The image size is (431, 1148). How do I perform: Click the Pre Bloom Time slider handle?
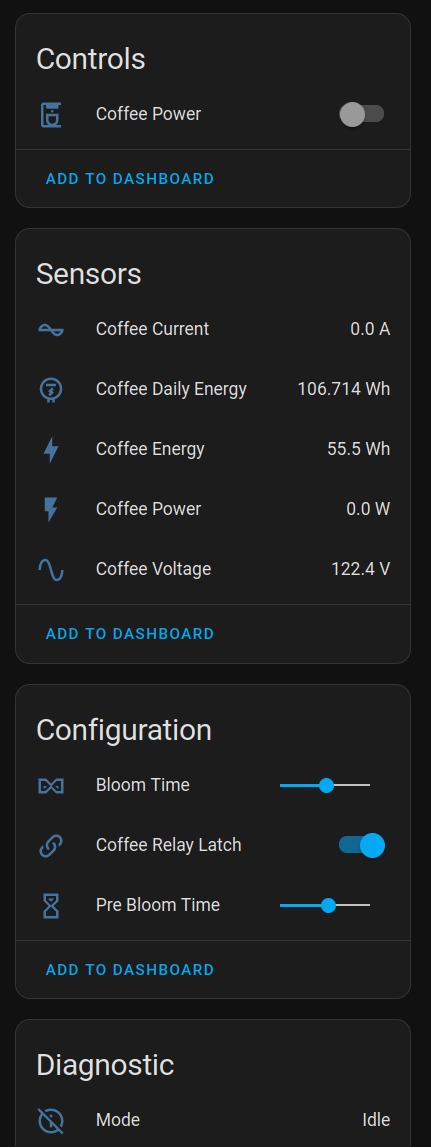pyautogui.click(x=329, y=906)
